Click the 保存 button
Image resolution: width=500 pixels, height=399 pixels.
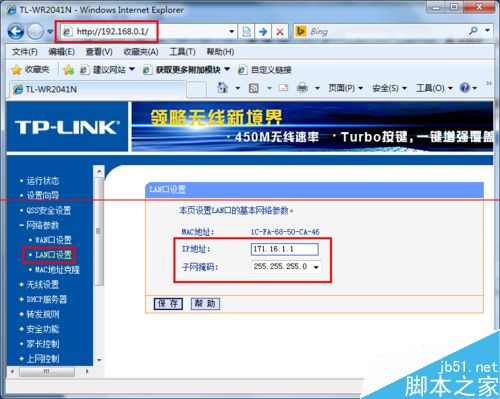(168, 304)
